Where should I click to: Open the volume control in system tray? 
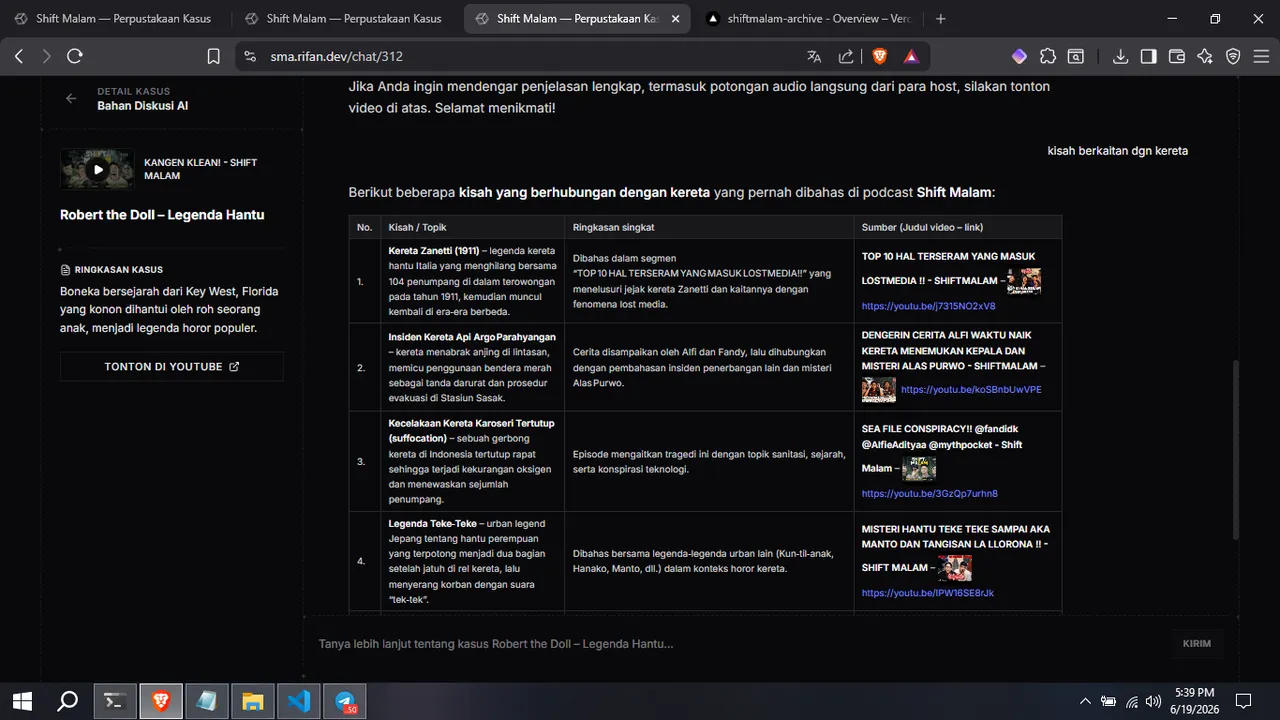[x=1153, y=701]
